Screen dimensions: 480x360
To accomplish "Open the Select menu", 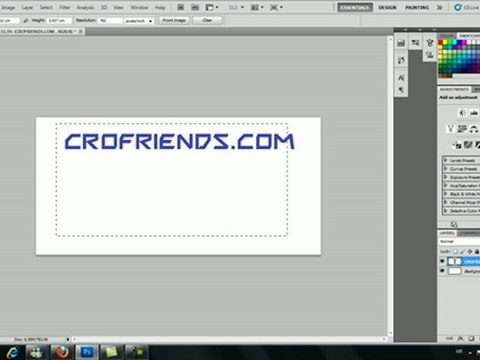I will (46, 7).
